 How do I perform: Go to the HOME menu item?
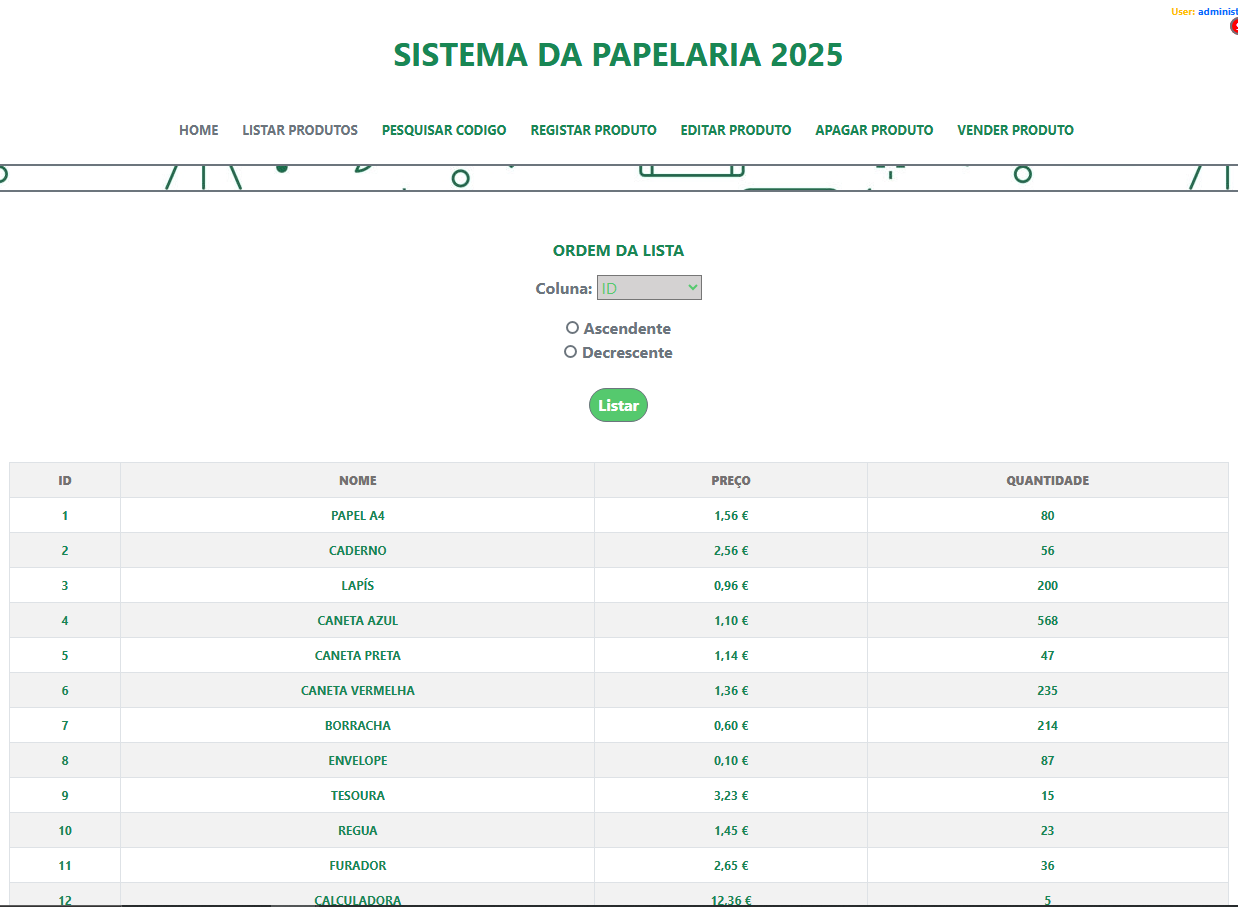coord(199,130)
